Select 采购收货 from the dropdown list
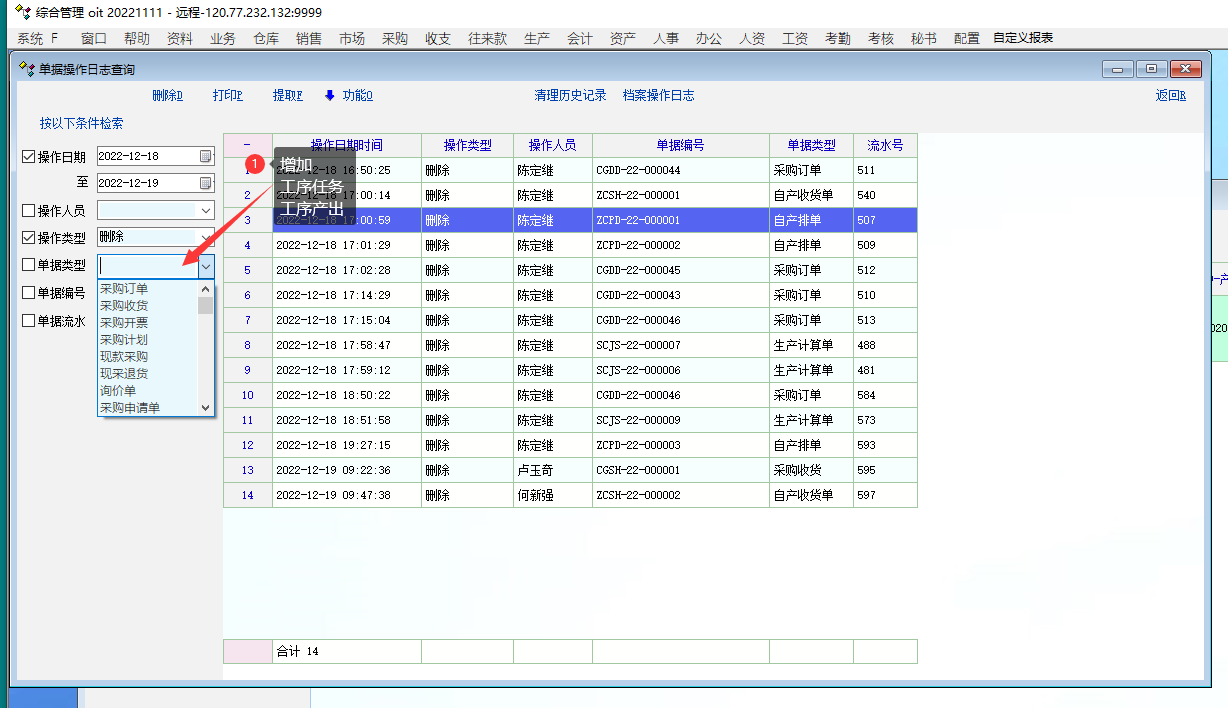The width and height of the screenshot is (1228, 708). [124, 306]
